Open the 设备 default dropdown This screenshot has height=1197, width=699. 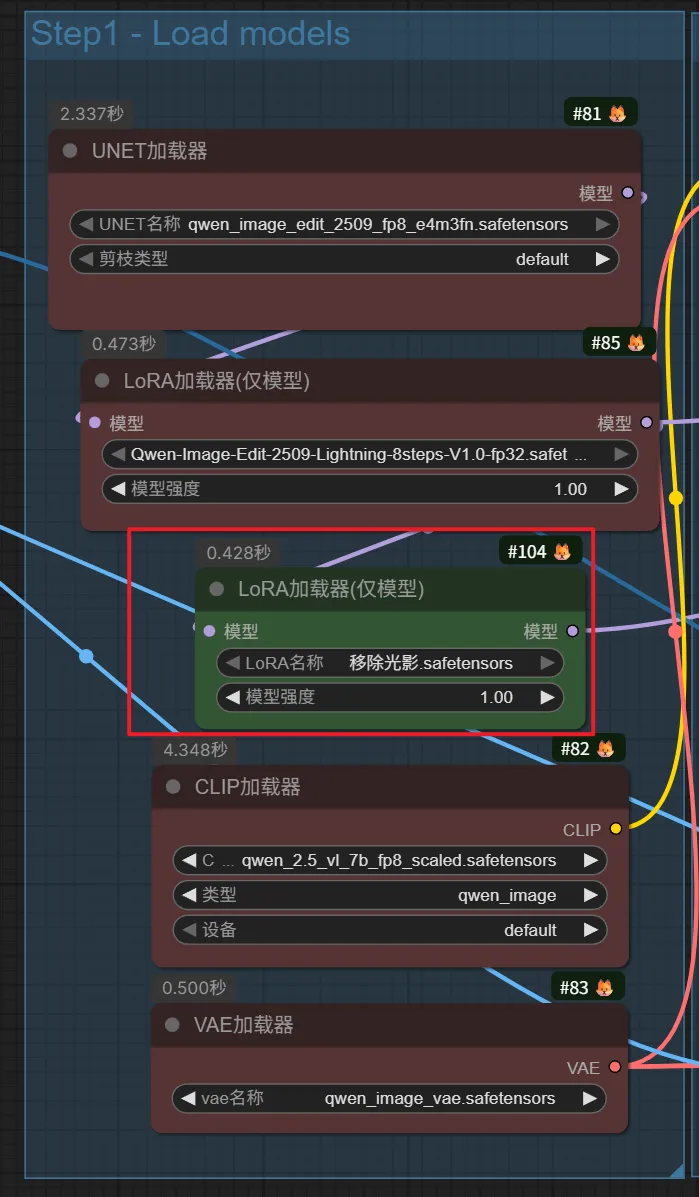coord(390,930)
